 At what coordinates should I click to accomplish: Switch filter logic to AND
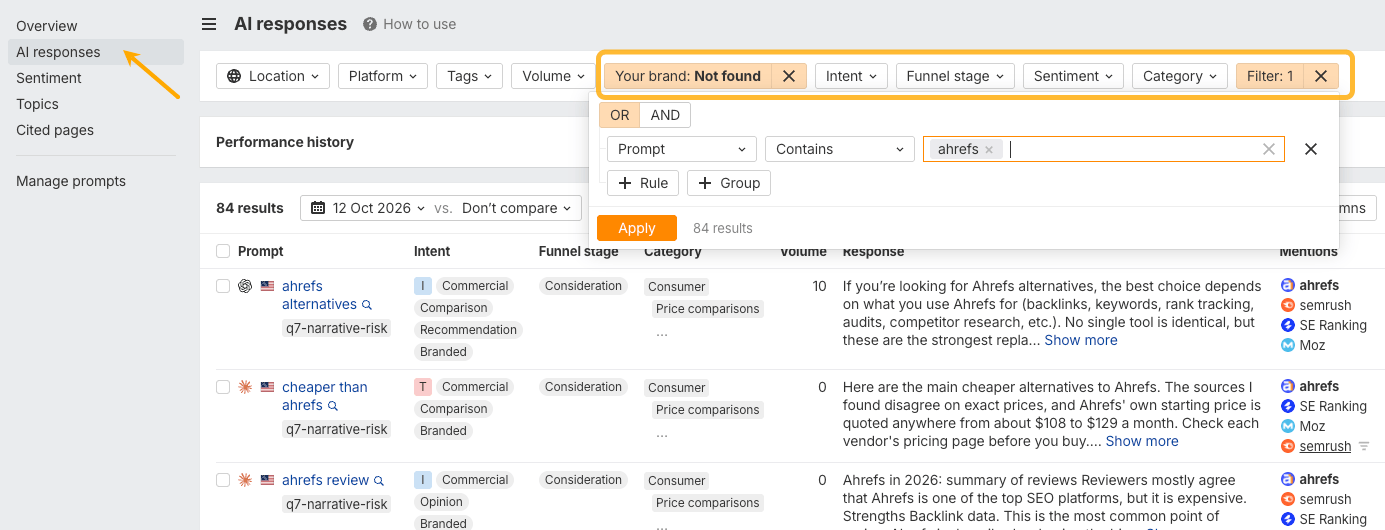(x=665, y=115)
